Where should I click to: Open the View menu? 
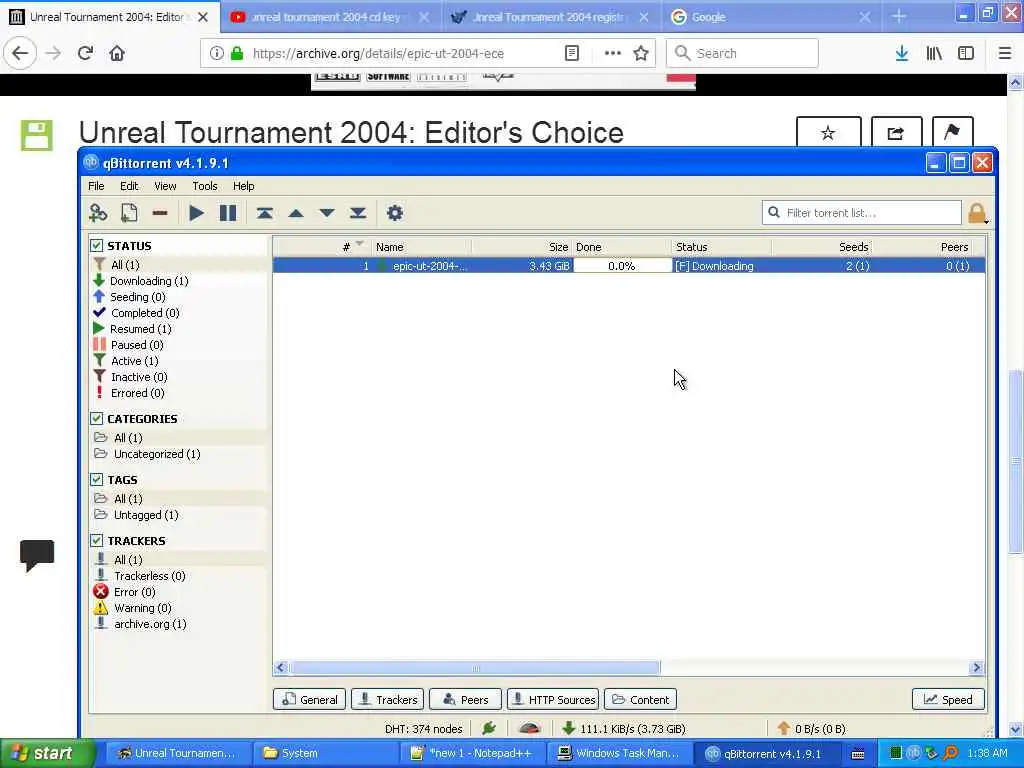[165, 186]
